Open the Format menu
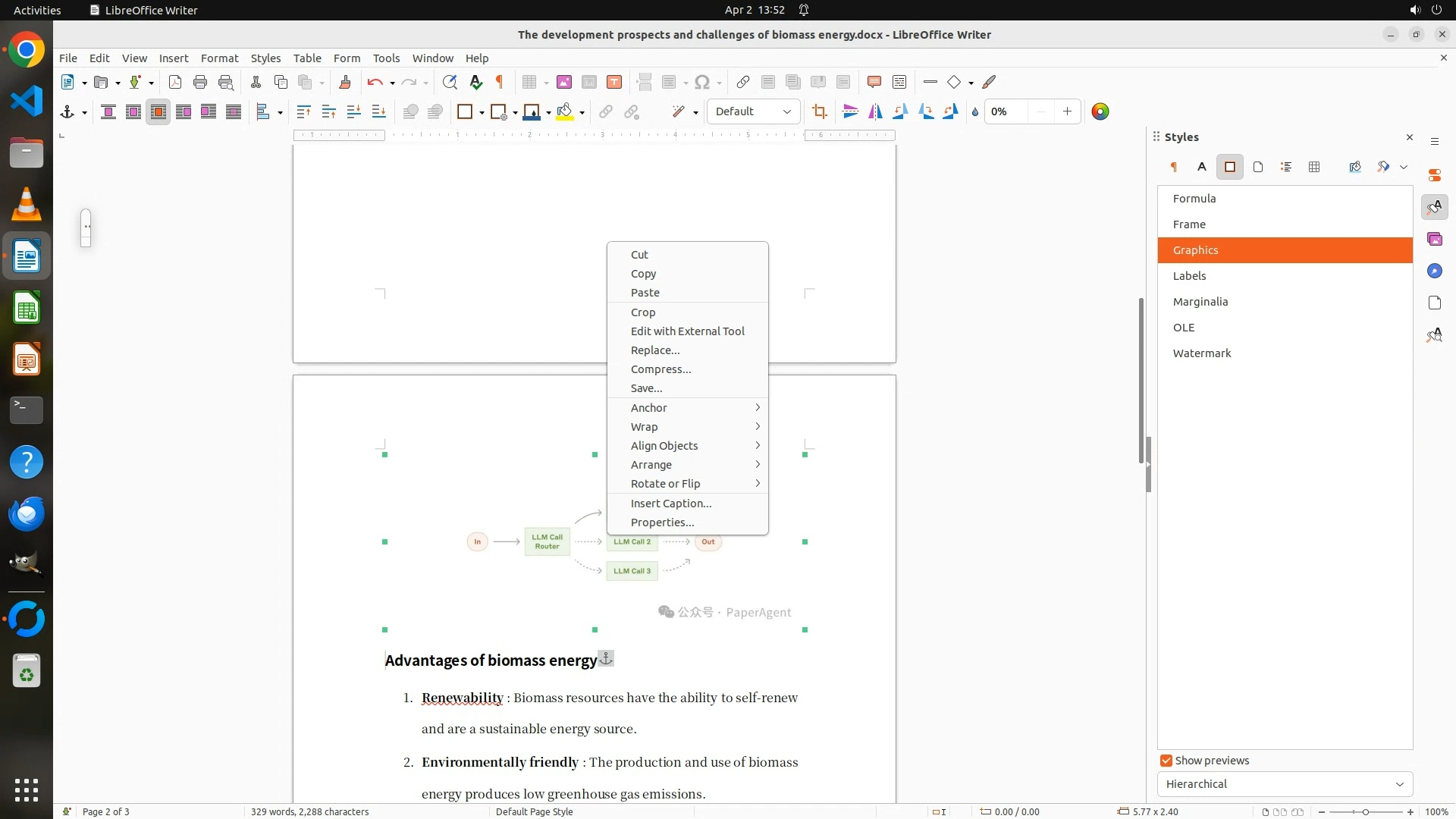This screenshot has width=1456, height=819. tap(219, 58)
